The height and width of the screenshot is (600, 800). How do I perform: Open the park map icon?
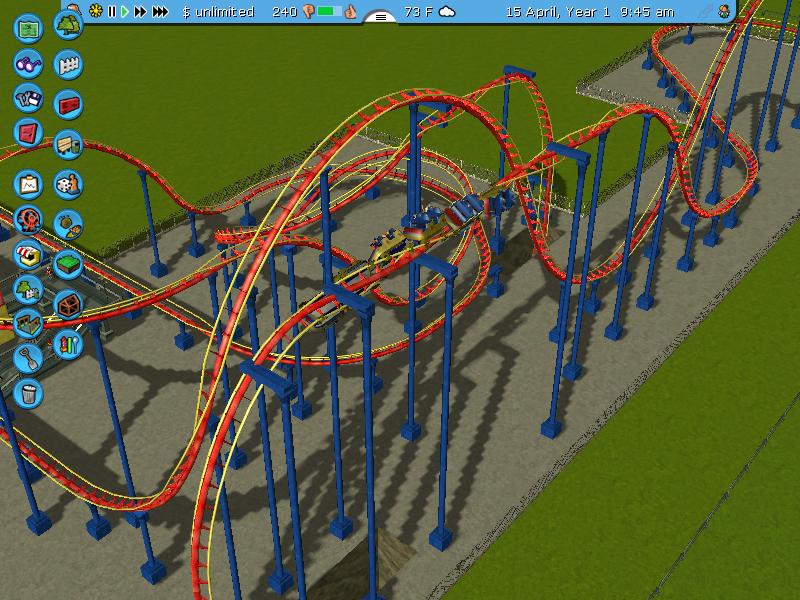point(28,25)
